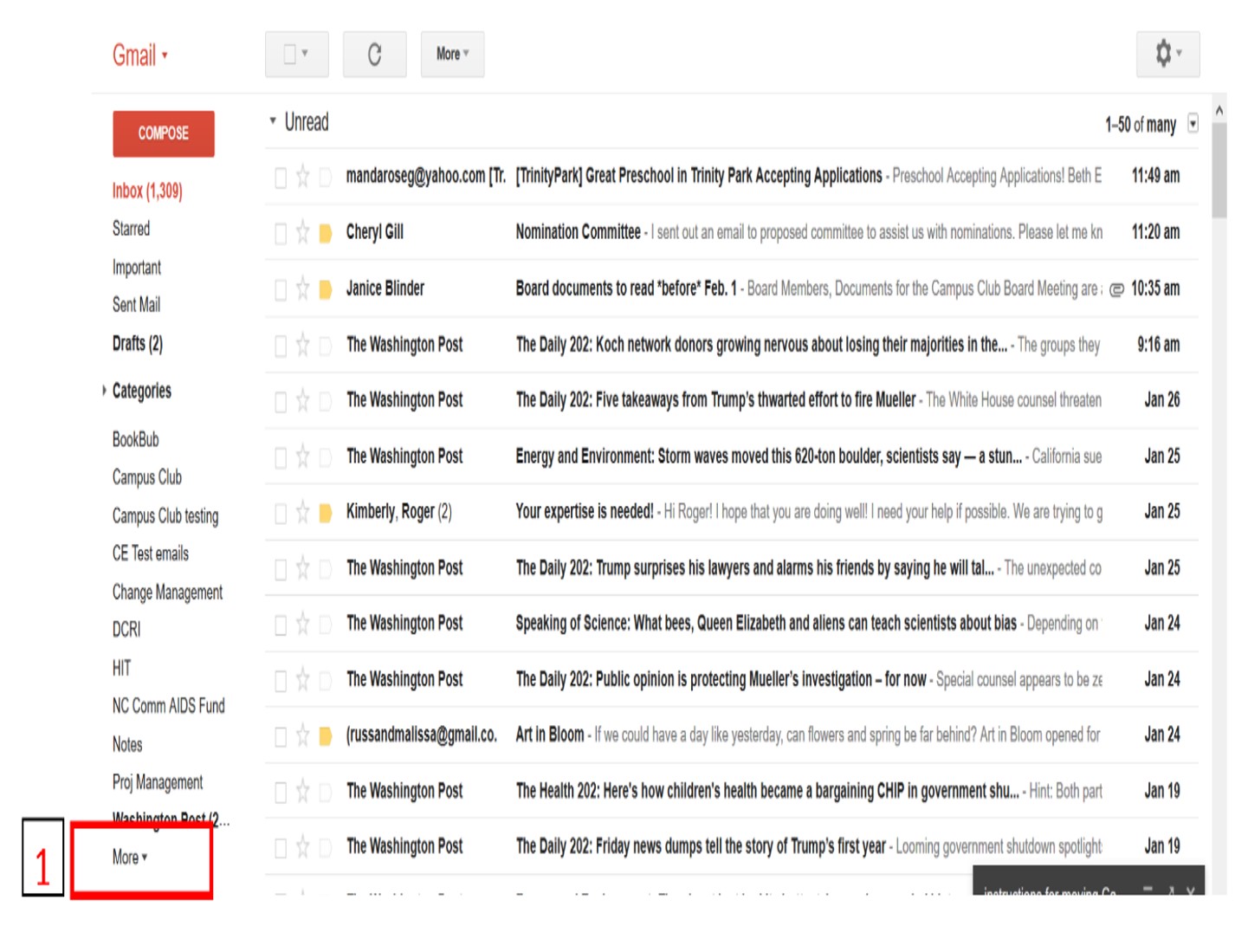Select the Kimberly, Roger email checkbox
This screenshot has width=1235, height=952.
tap(281, 513)
